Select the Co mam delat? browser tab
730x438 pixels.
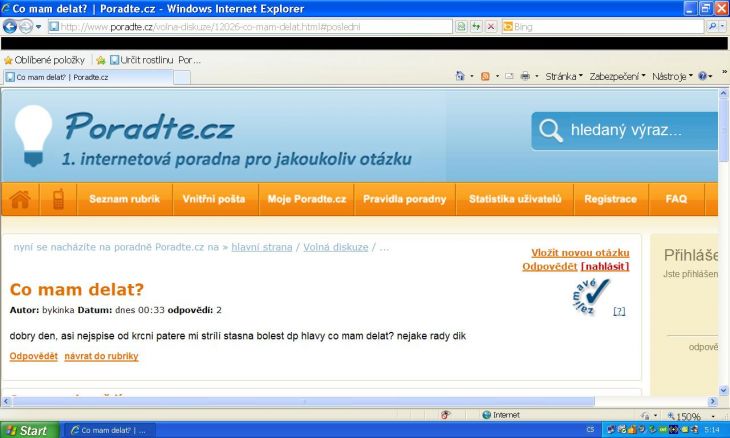point(88,77)
